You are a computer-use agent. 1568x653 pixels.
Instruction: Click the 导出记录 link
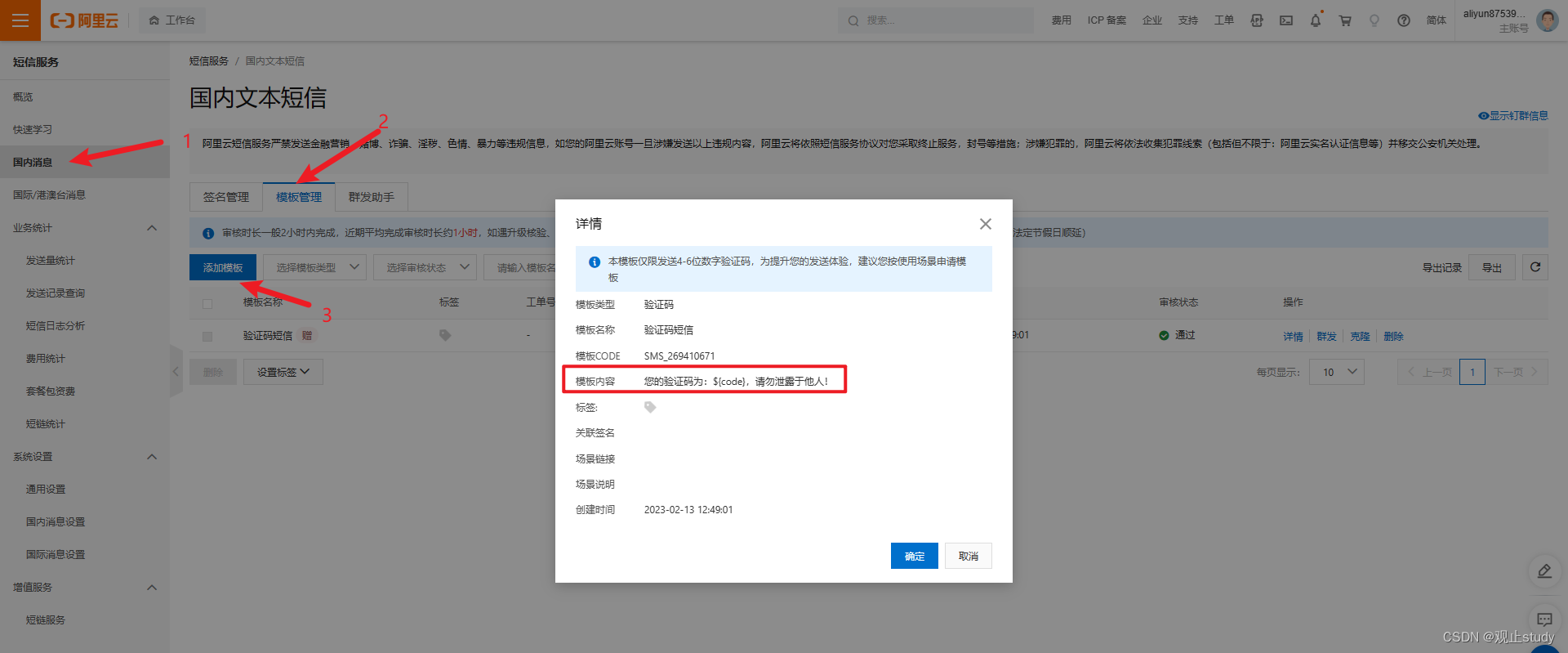tap(1442, 267)
